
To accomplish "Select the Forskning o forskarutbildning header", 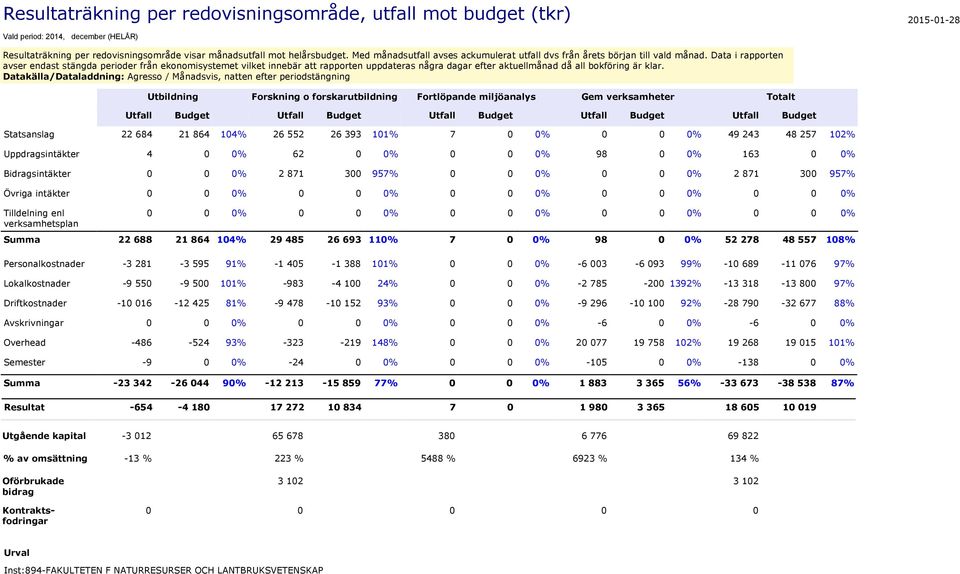I will pos(324,97).
